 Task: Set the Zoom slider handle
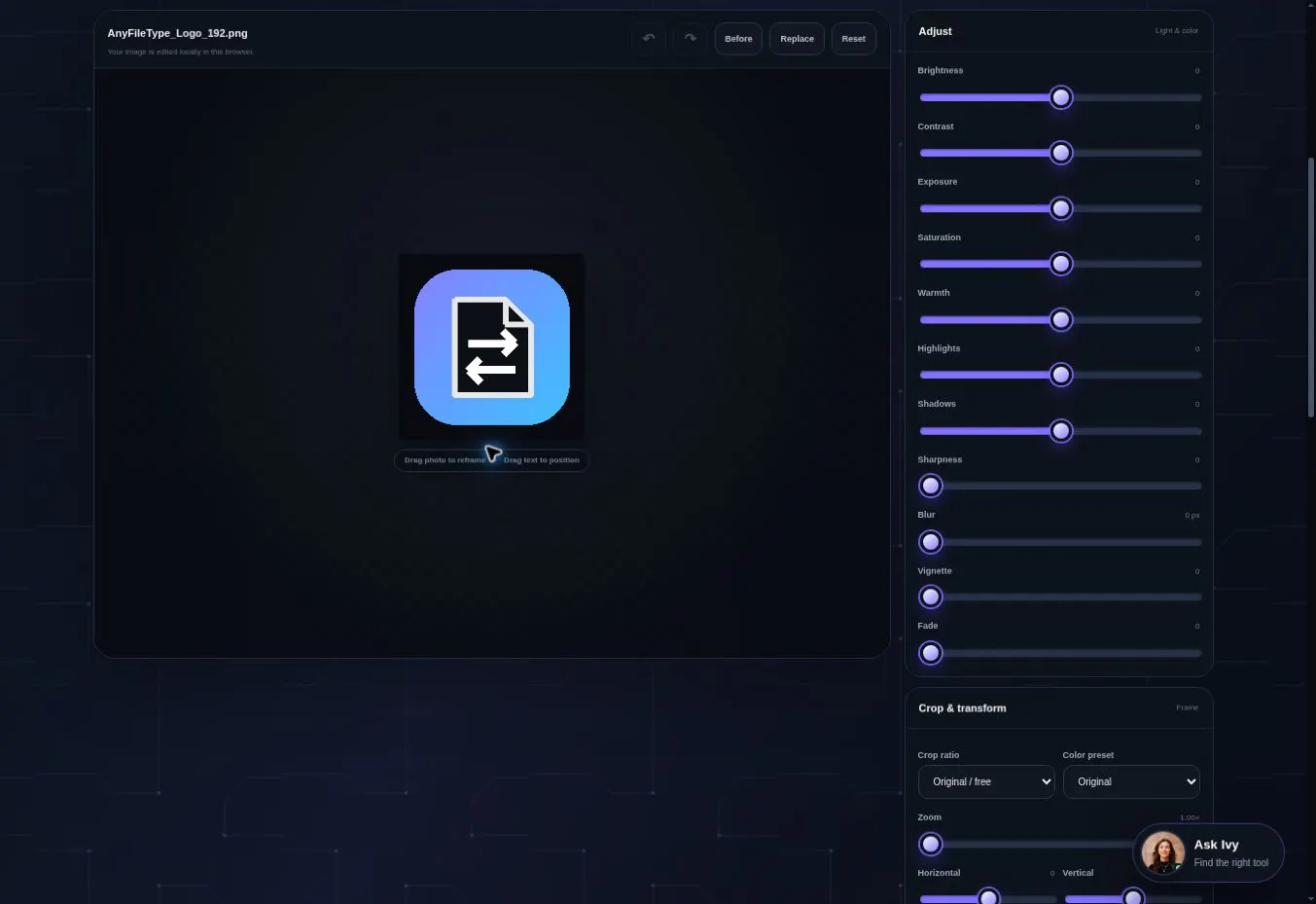[x=931, y=844]
